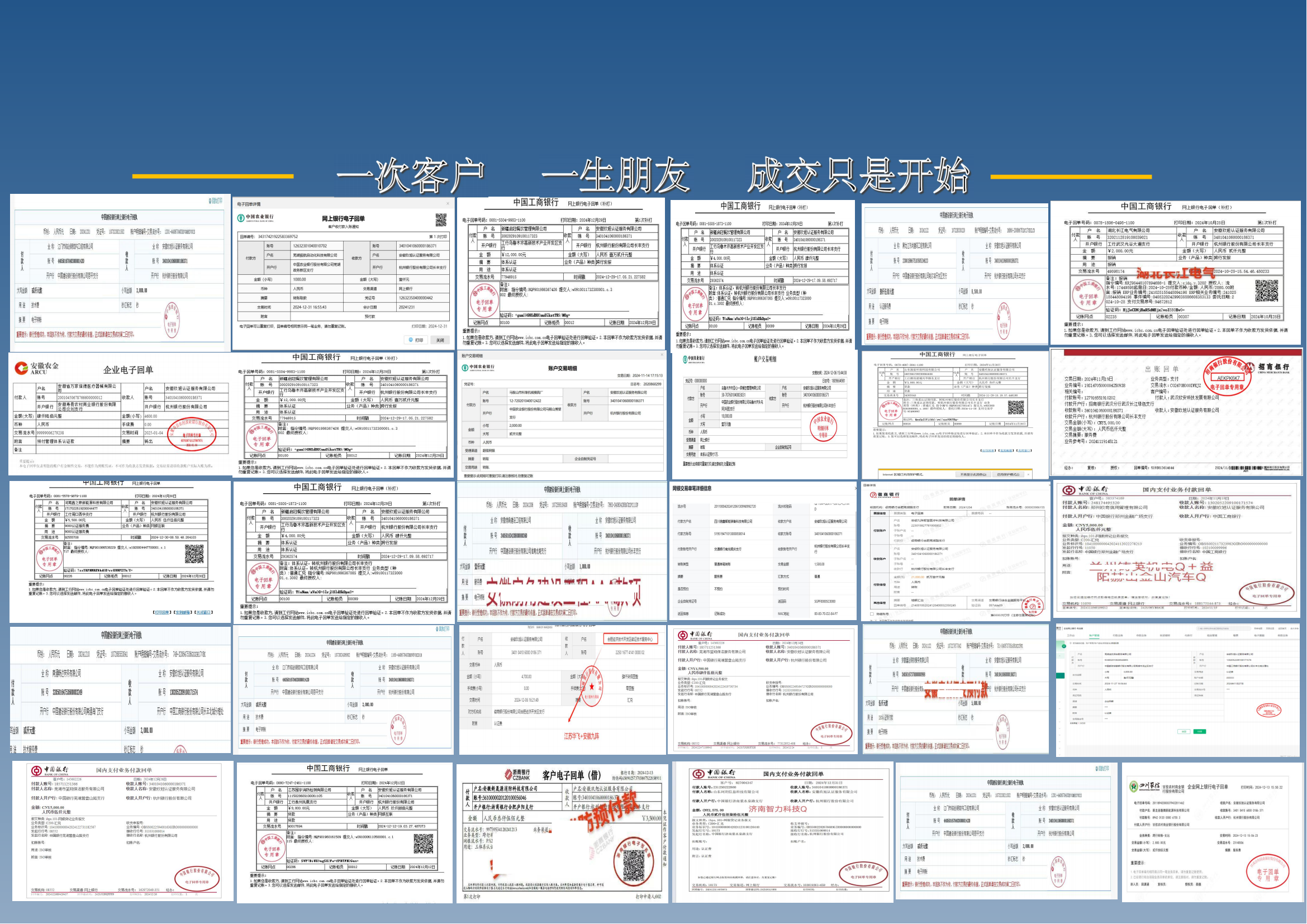
Task: Select the green 账户管理 tab
Action: tap(1095, 636)
